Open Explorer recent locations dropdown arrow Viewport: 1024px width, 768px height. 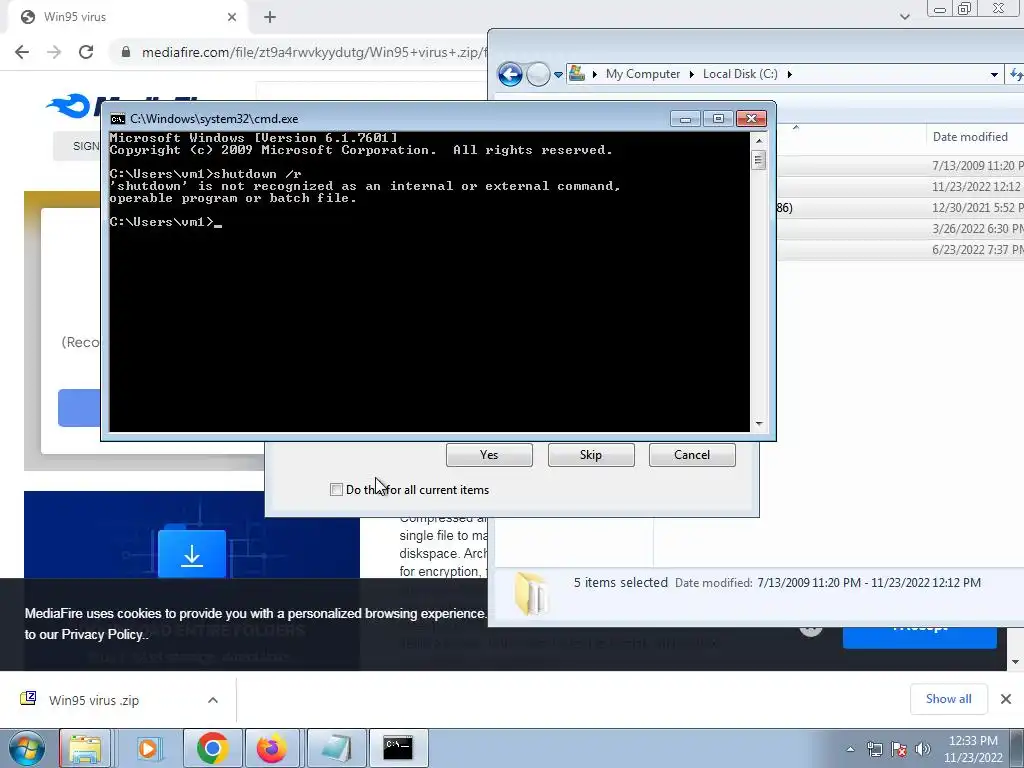pyautogui.click(x=558, y=75)
